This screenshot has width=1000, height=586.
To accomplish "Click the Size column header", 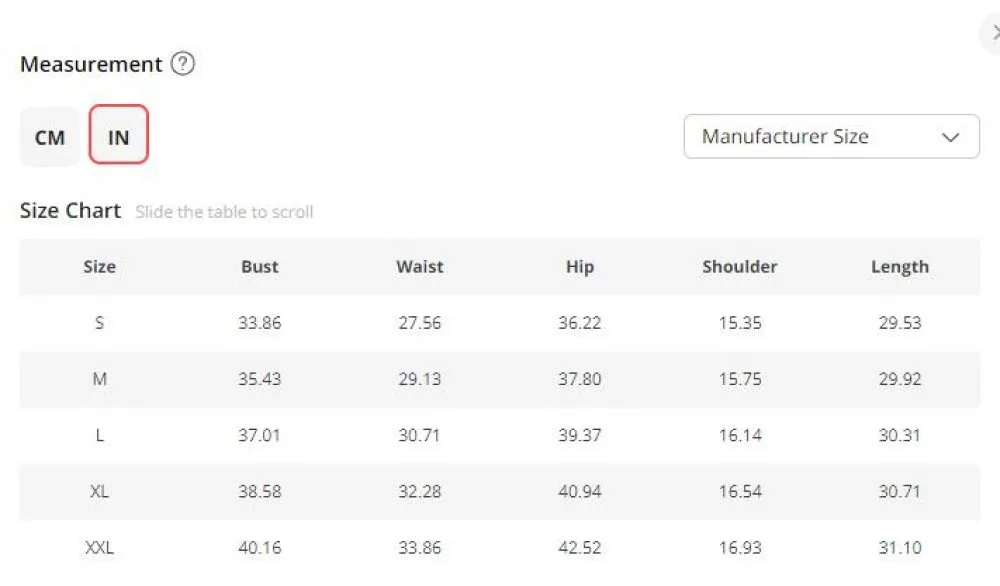I will [99, 267].
